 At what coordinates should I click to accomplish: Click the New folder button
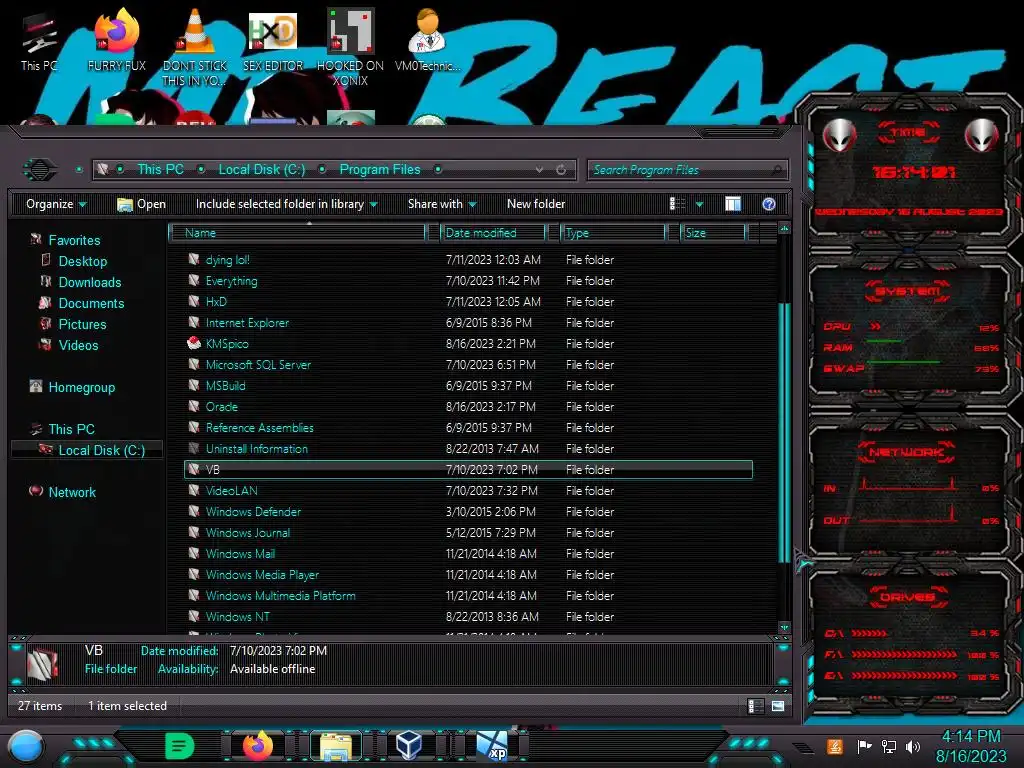[536, 204]
